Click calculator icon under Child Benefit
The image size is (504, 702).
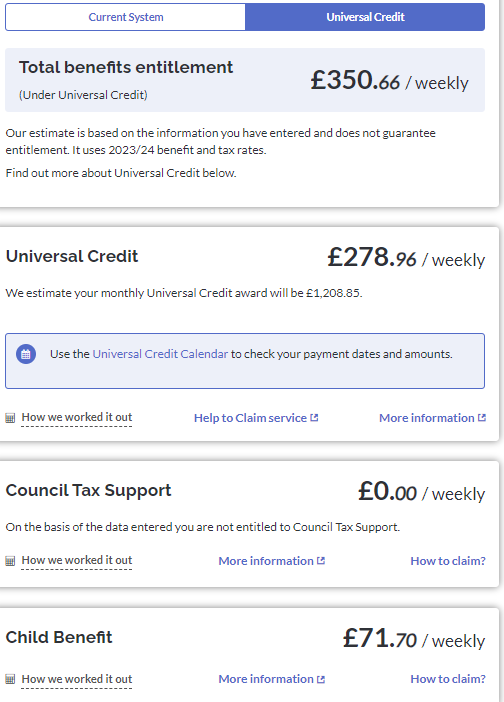(10, 679)
